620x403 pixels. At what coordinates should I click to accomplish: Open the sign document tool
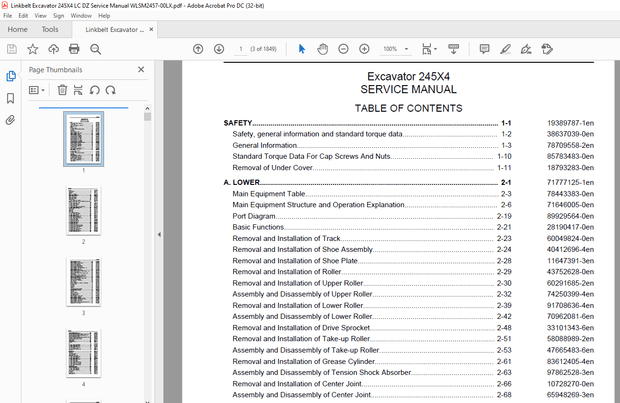pos(526,49)
